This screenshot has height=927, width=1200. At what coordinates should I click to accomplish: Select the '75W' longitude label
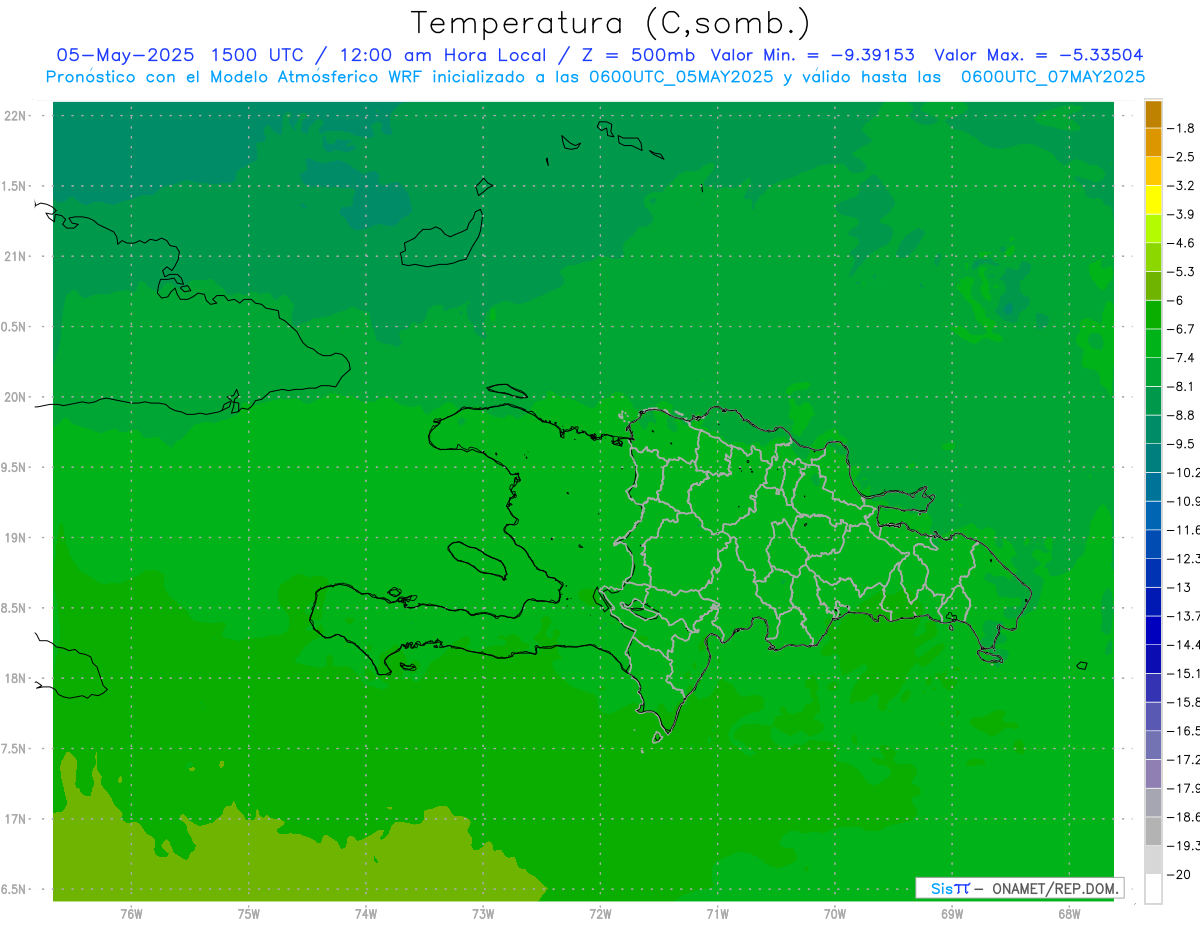(x=248, y=913)
